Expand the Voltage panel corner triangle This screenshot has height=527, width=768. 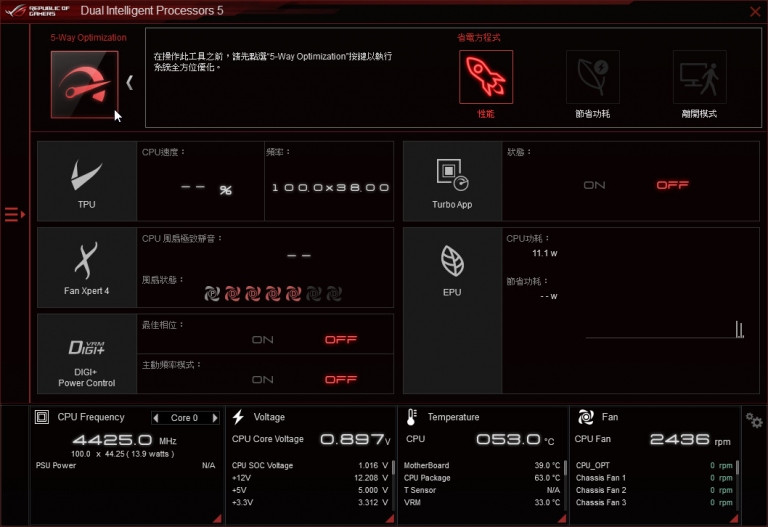tap(390, 518)
